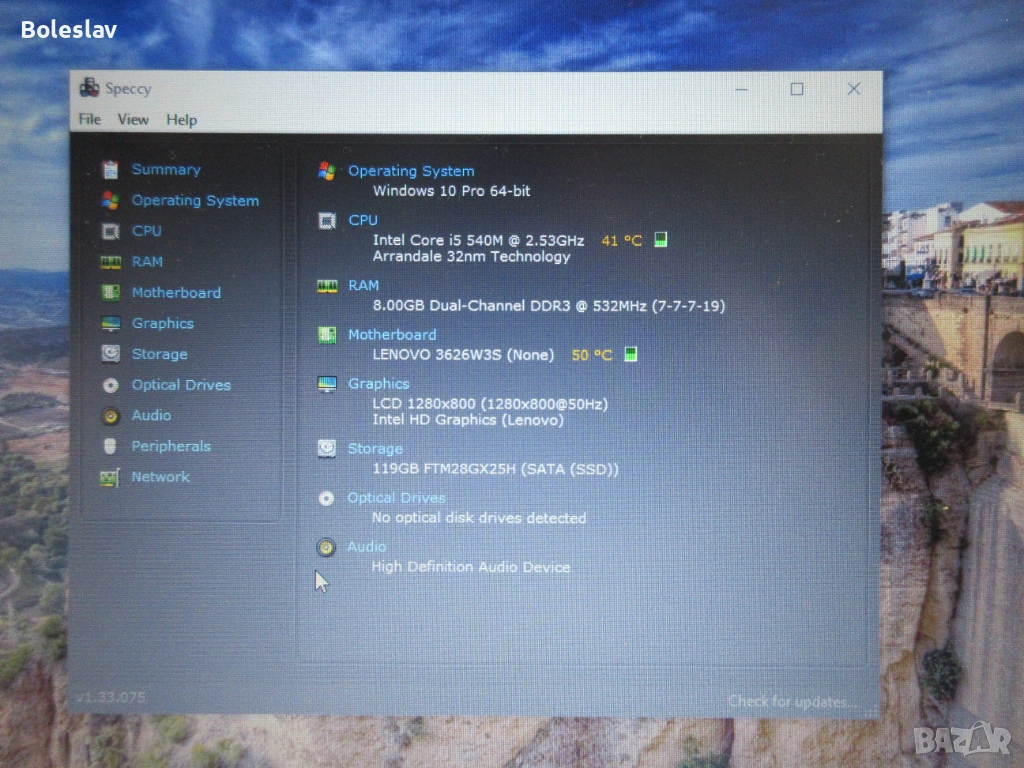Maximize the Speccy window

796,89
